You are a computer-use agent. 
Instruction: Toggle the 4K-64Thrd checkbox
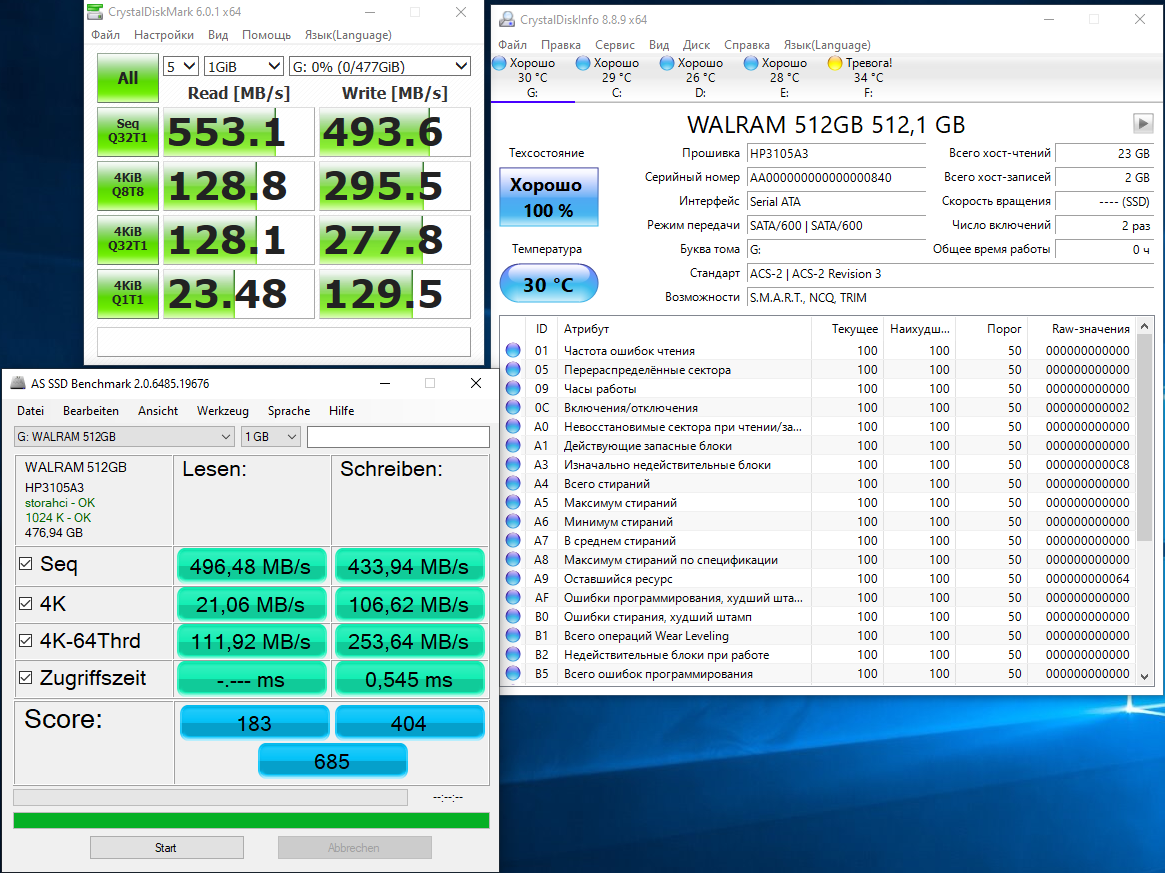(x=26, y=641)
